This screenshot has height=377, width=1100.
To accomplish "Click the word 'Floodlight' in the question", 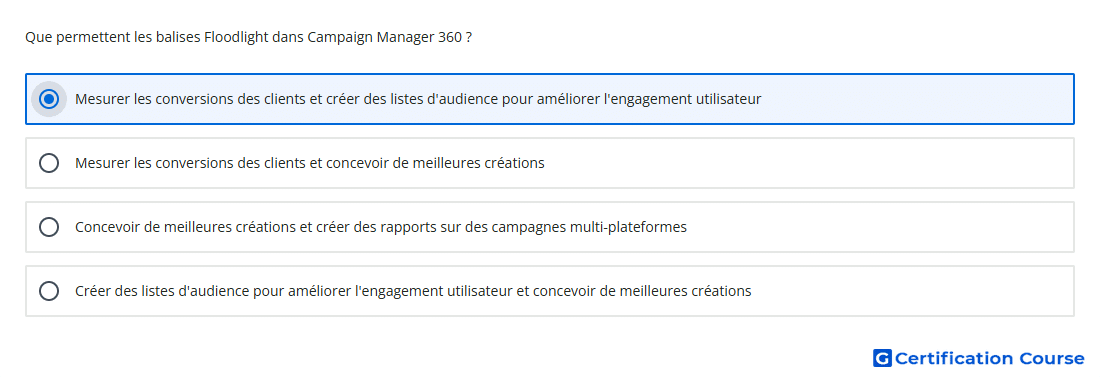I will [x=236, y=37].
